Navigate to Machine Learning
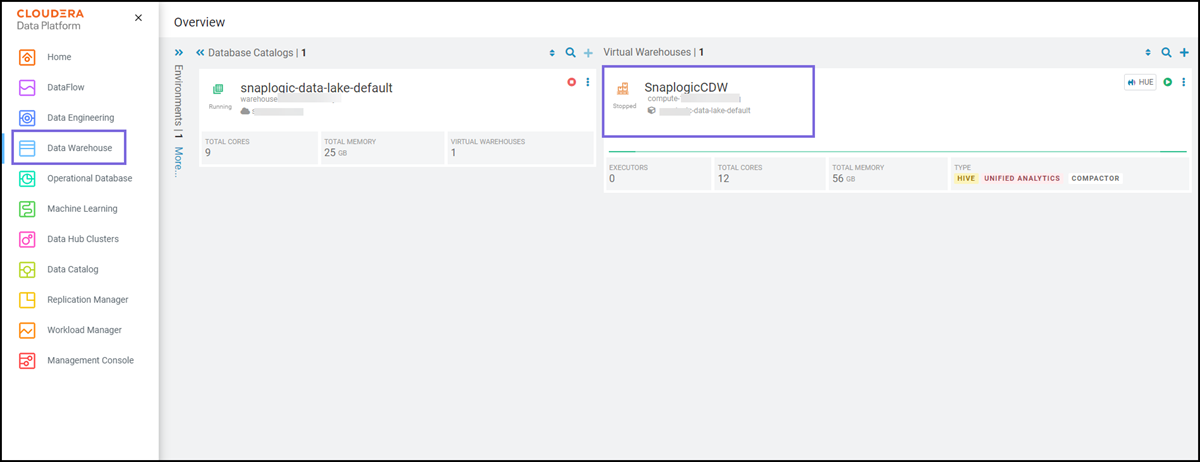The width and height of the screenshot is (1200, 462). click(x=82, y=209)
